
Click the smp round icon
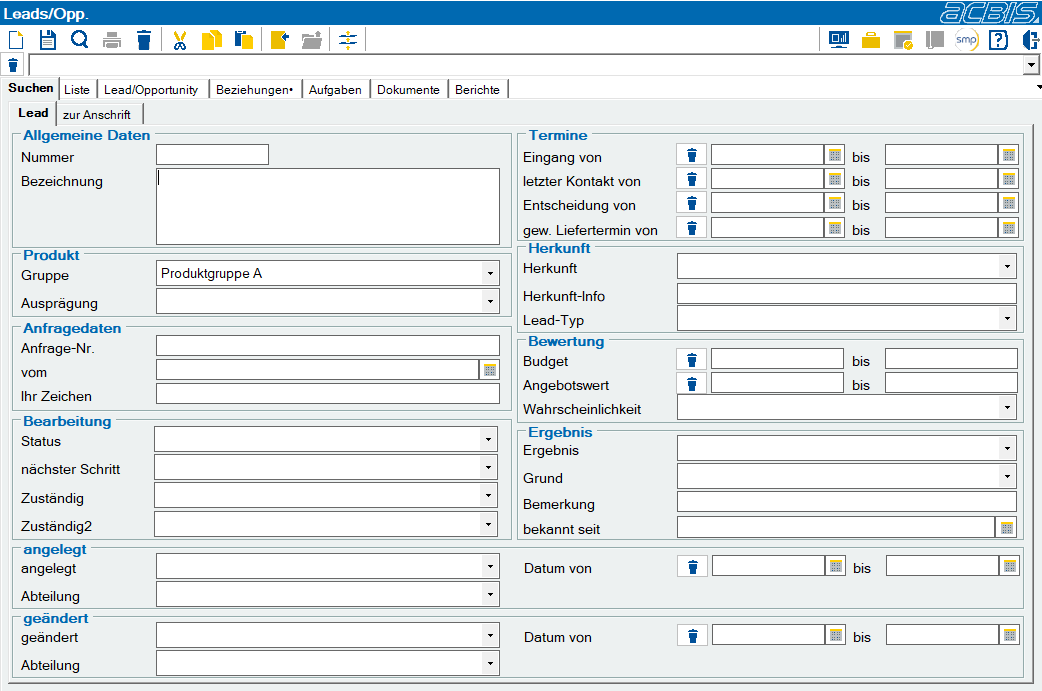(x=966, y=40)
